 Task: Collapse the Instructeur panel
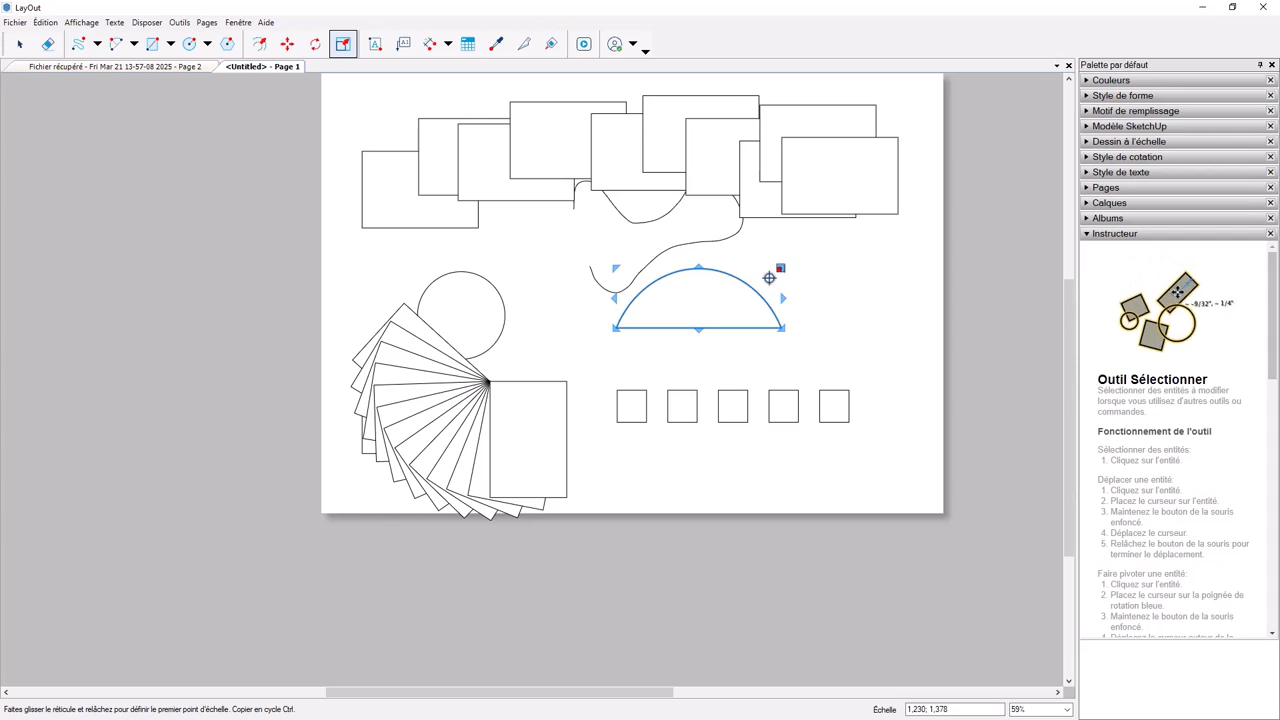point(1086,233)
